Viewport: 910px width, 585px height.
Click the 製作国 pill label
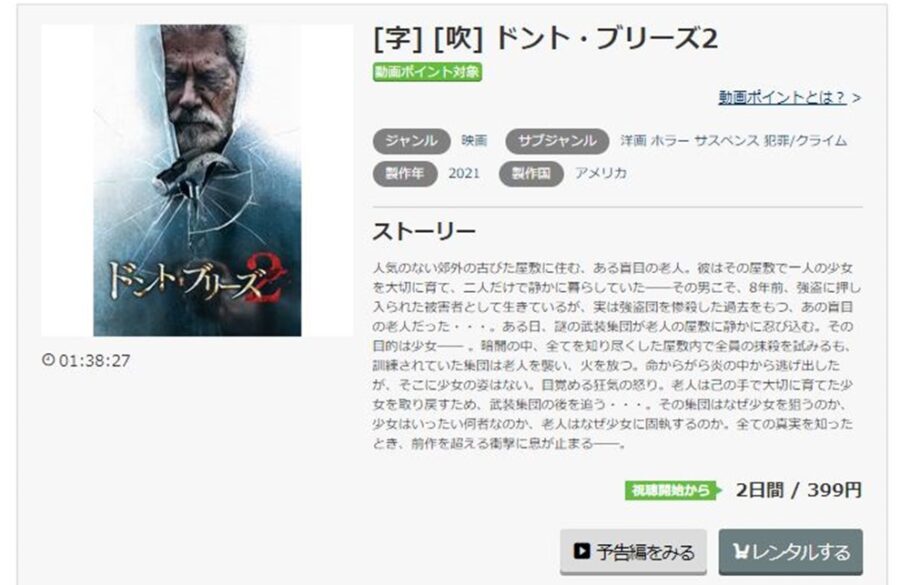click(531, 174)
